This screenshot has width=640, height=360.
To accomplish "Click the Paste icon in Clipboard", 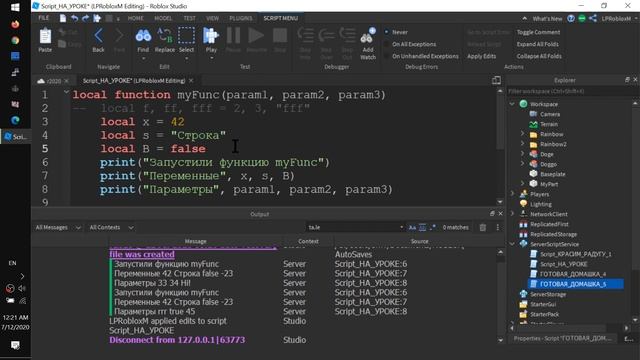I will [45, 37].
